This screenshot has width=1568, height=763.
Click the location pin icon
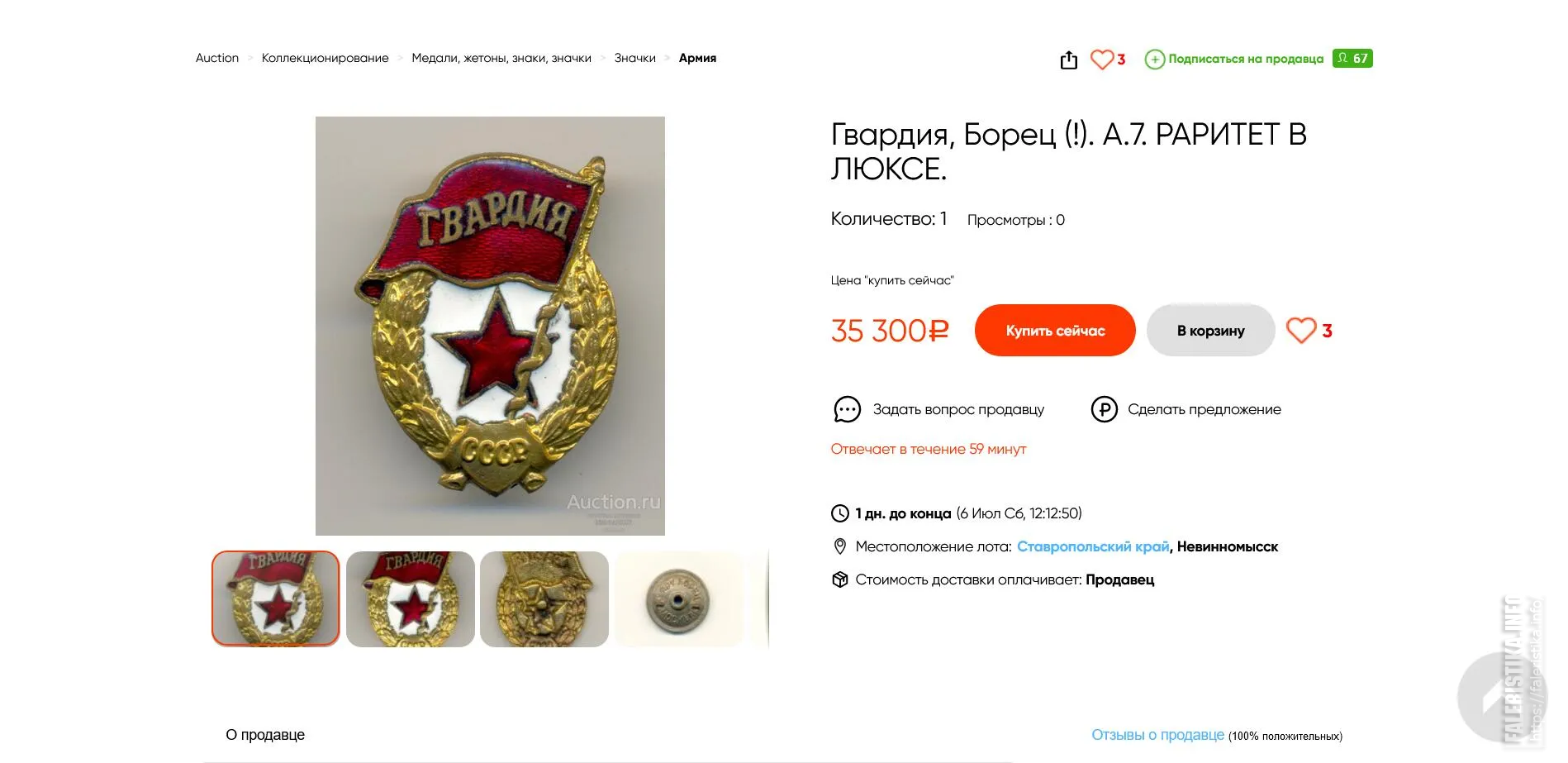(x=839, y=546)
